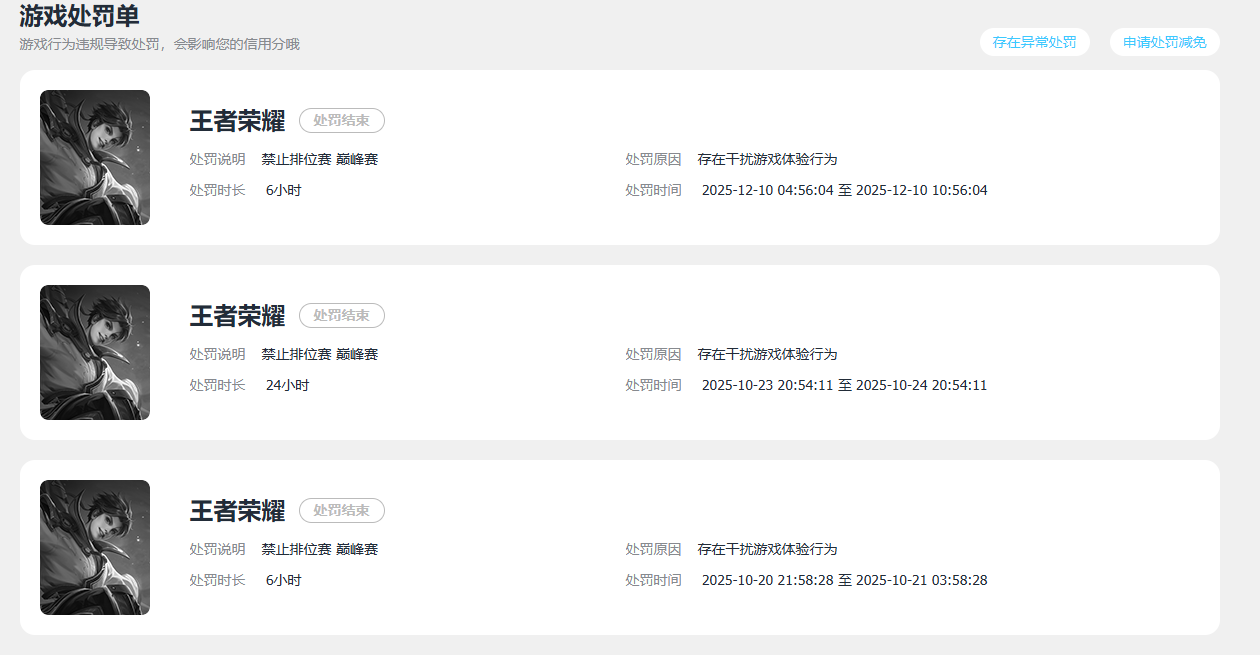Click the 存在异常处罚 button
Image resolution: width=1260 pixels, height=655 pixels.
(1034, 42)
